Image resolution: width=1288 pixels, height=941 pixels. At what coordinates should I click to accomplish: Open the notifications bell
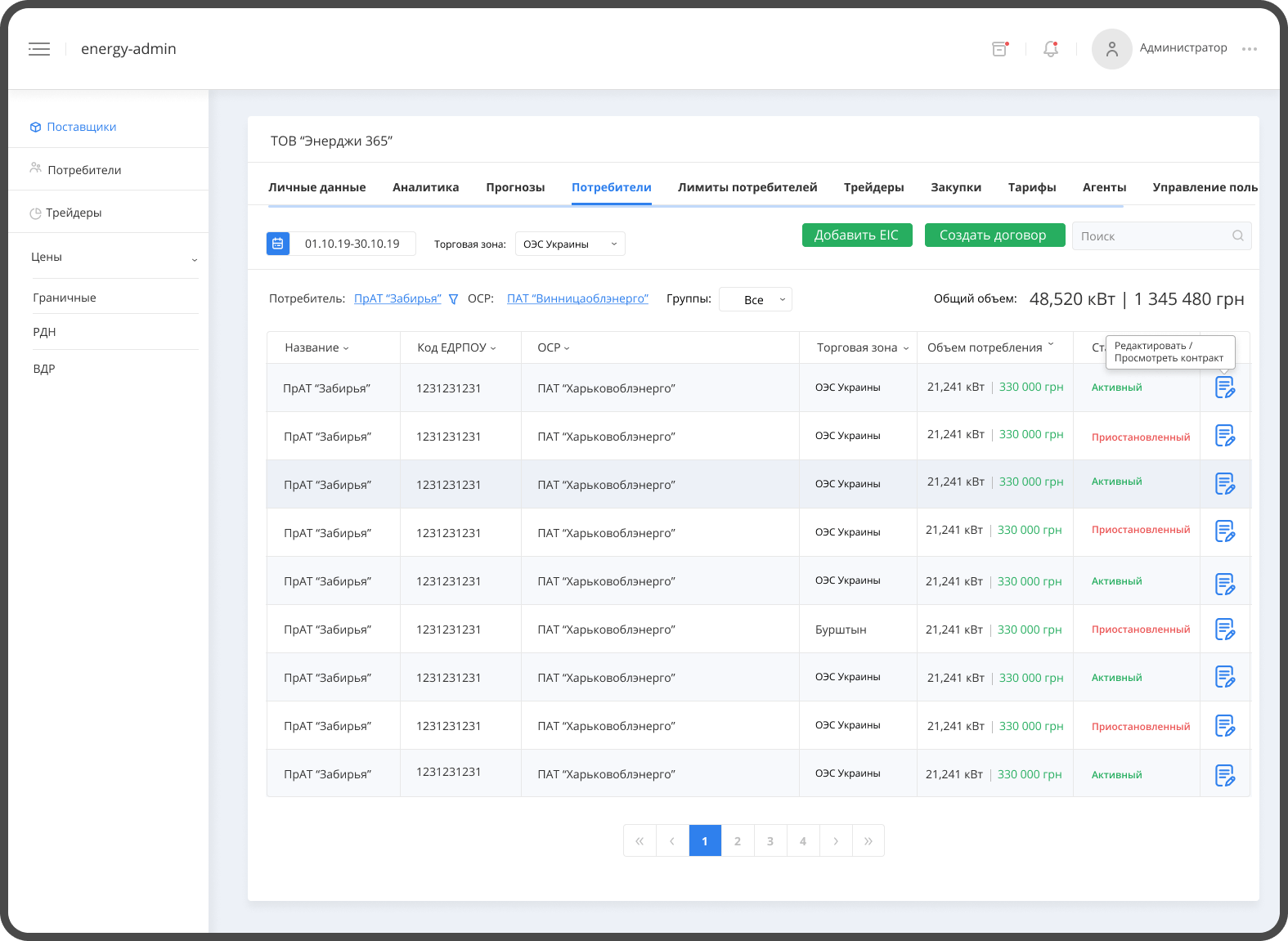point(1051,49)
